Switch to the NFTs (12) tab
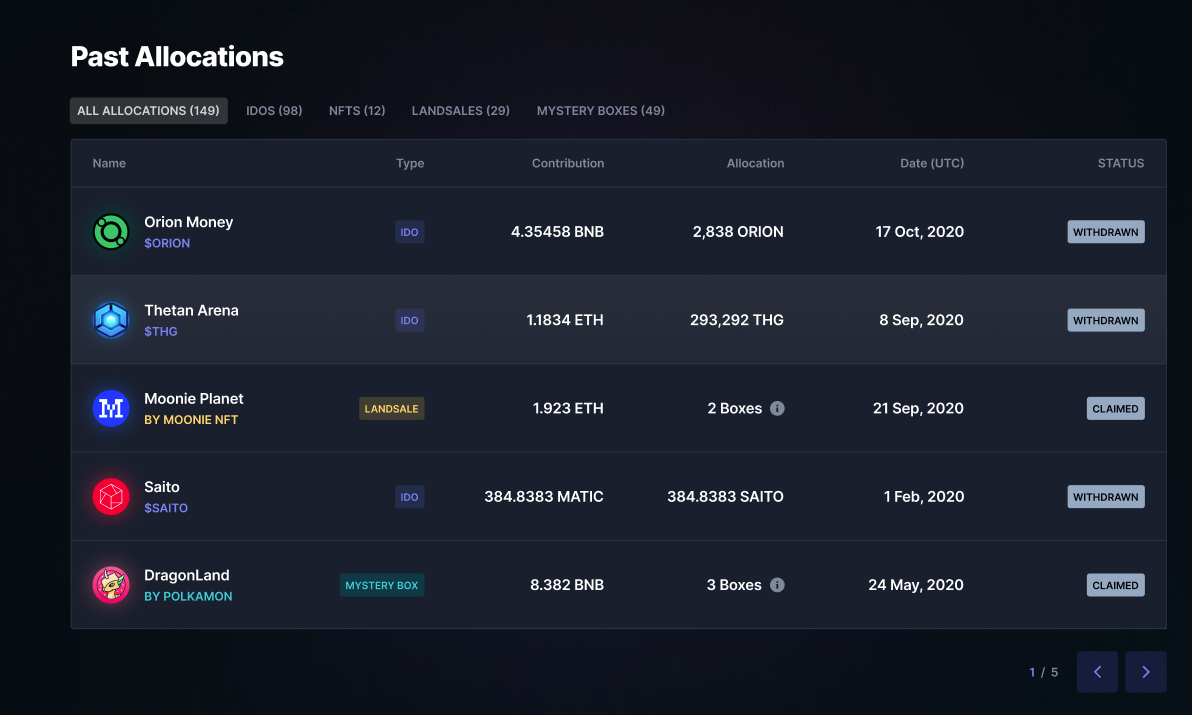 click(x=357, y=111)
